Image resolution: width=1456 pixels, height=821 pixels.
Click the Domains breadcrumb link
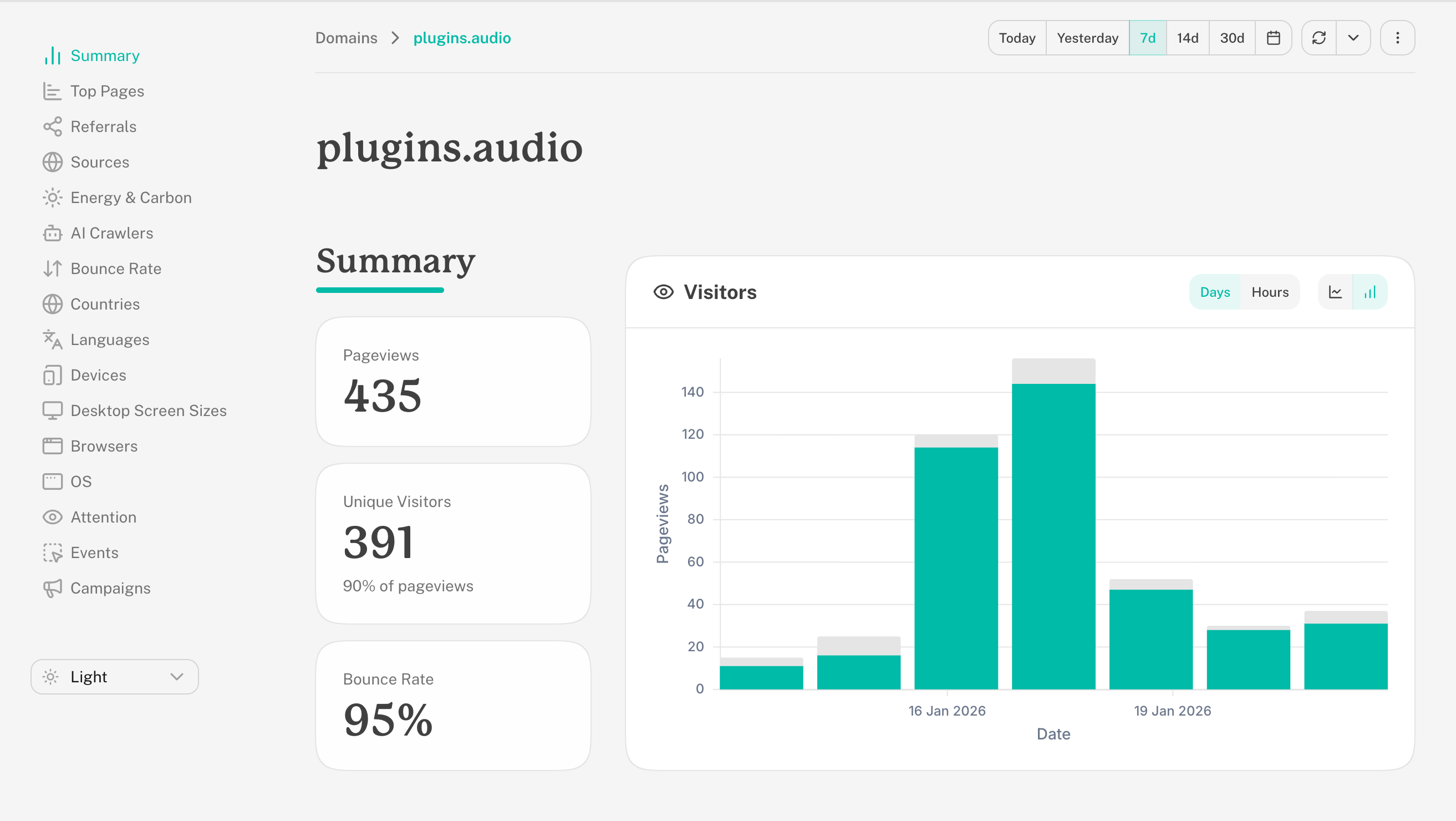click(346, 38)
